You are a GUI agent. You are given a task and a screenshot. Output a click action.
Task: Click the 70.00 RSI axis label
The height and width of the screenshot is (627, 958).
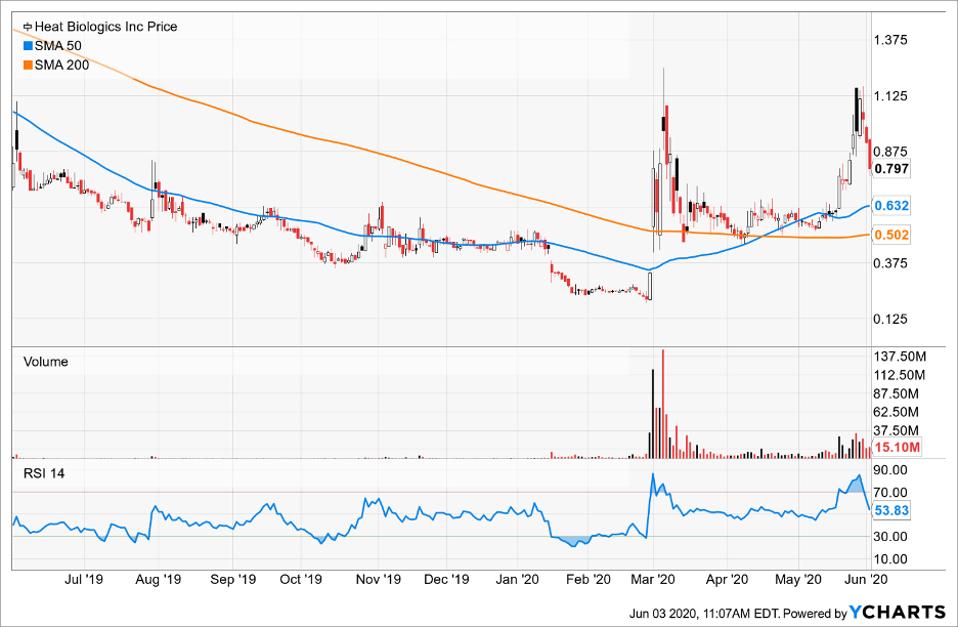(891, 493)
